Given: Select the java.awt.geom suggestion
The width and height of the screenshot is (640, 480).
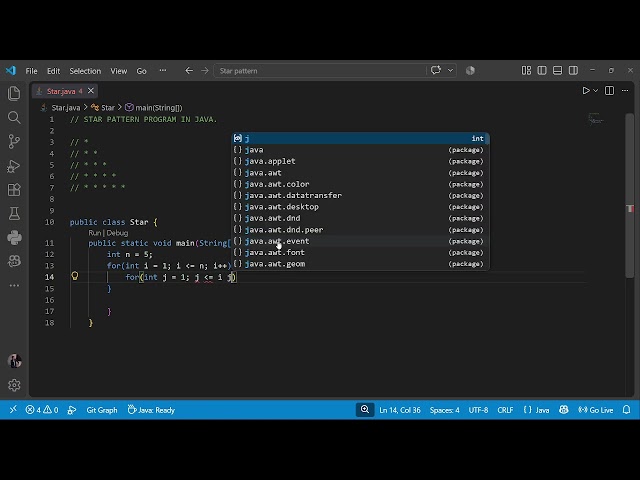Looking at the screenshot, I should pos(360,264).
